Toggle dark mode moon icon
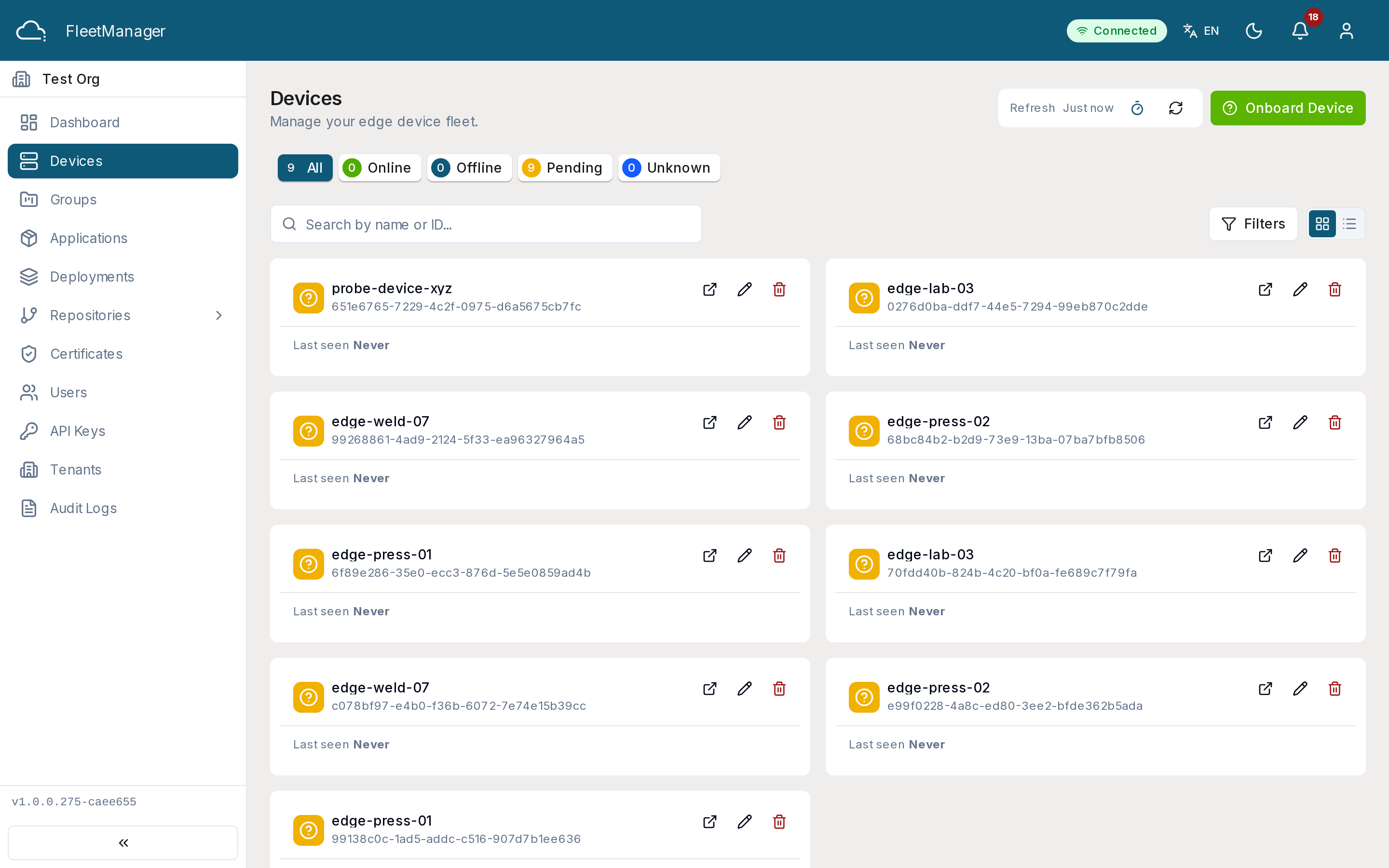 1253,31
